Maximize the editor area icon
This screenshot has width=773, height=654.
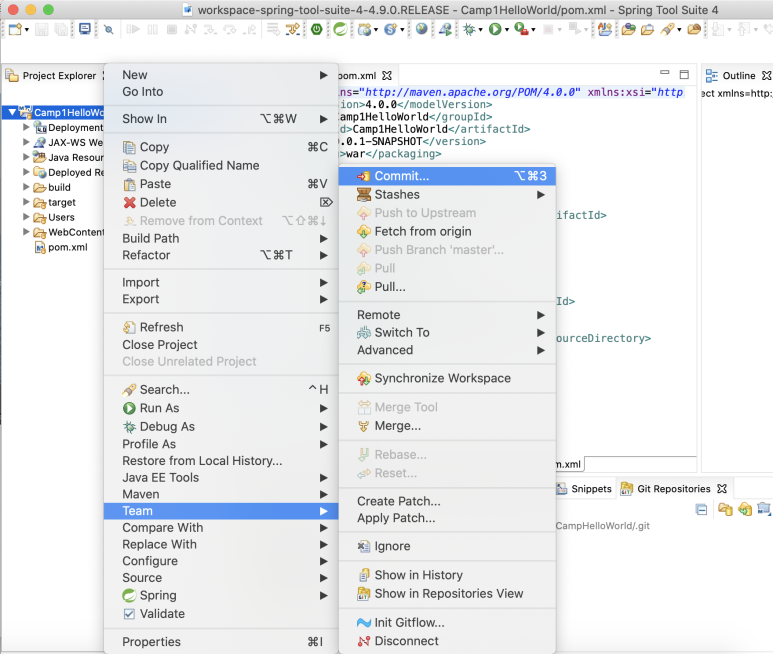point(684,74)
